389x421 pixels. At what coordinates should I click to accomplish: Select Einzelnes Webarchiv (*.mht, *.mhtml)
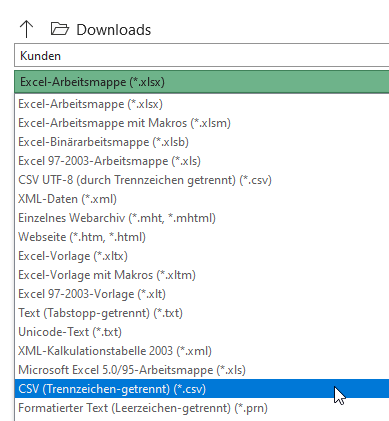202,218
